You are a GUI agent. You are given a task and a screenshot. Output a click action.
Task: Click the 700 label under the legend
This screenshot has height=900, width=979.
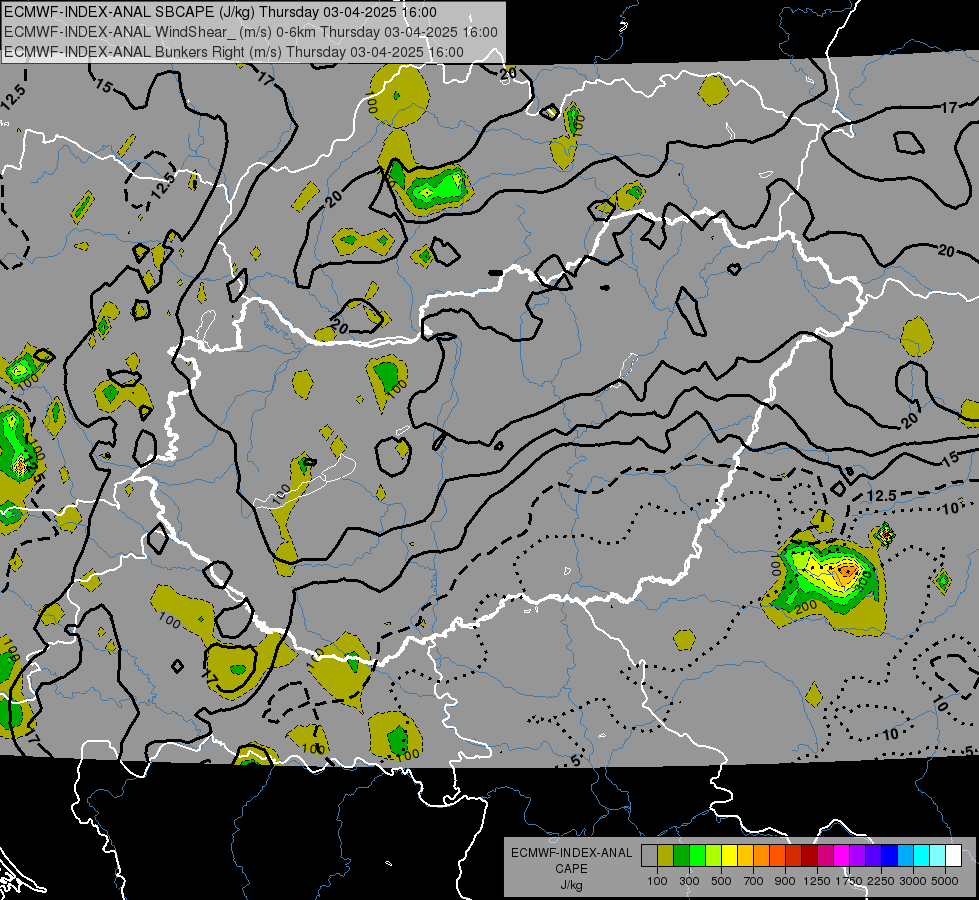tap(754, 881)
